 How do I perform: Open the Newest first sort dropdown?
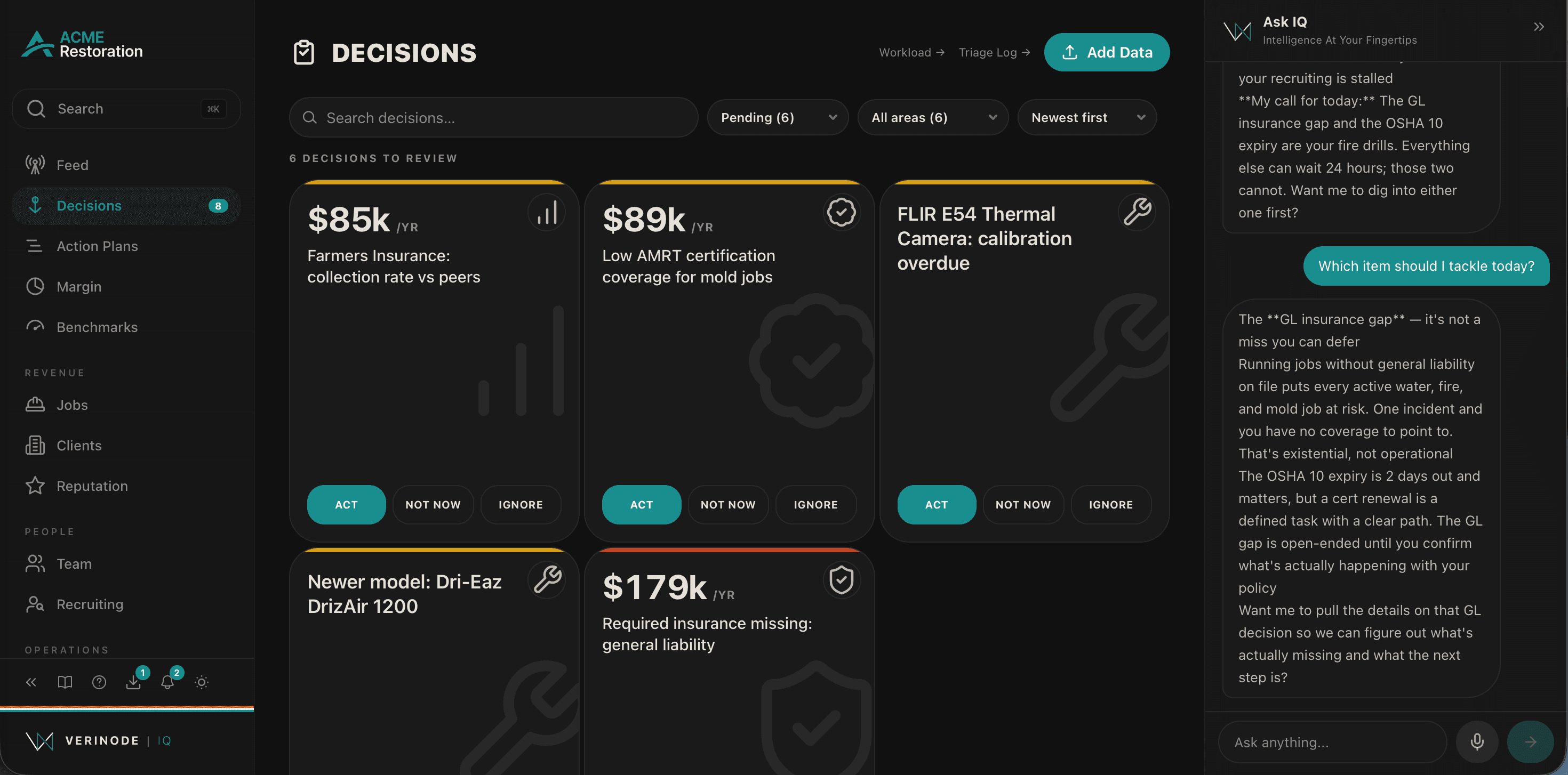pos(1087,117)
